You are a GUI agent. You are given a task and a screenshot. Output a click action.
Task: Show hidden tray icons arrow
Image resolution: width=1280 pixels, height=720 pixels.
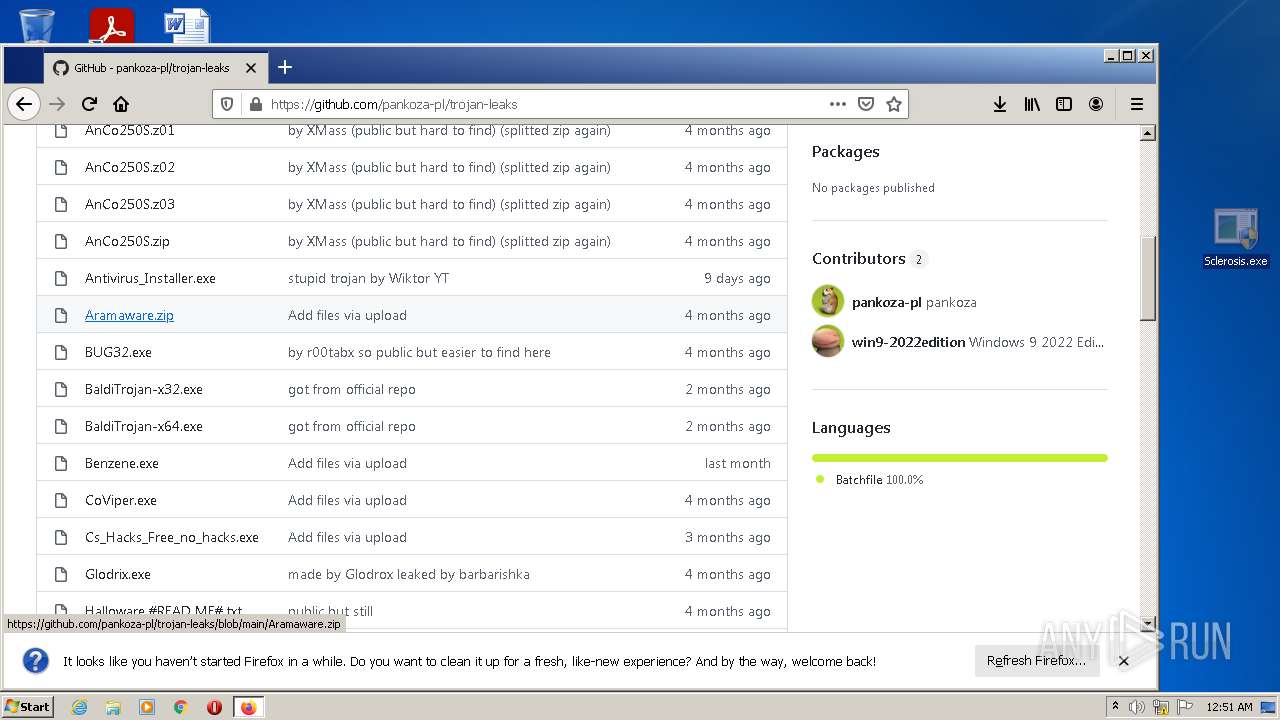tap(1115, 707)
